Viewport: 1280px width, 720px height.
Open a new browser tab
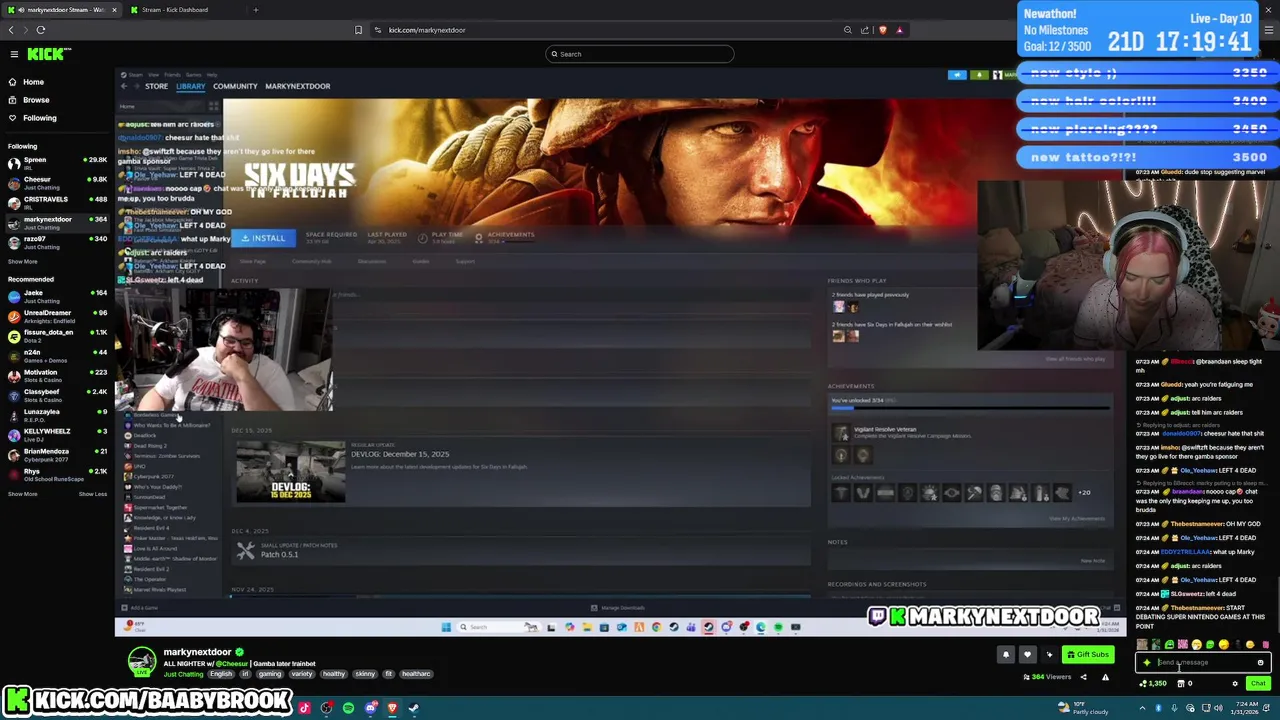pyautogui.click(x=255, y=10)
